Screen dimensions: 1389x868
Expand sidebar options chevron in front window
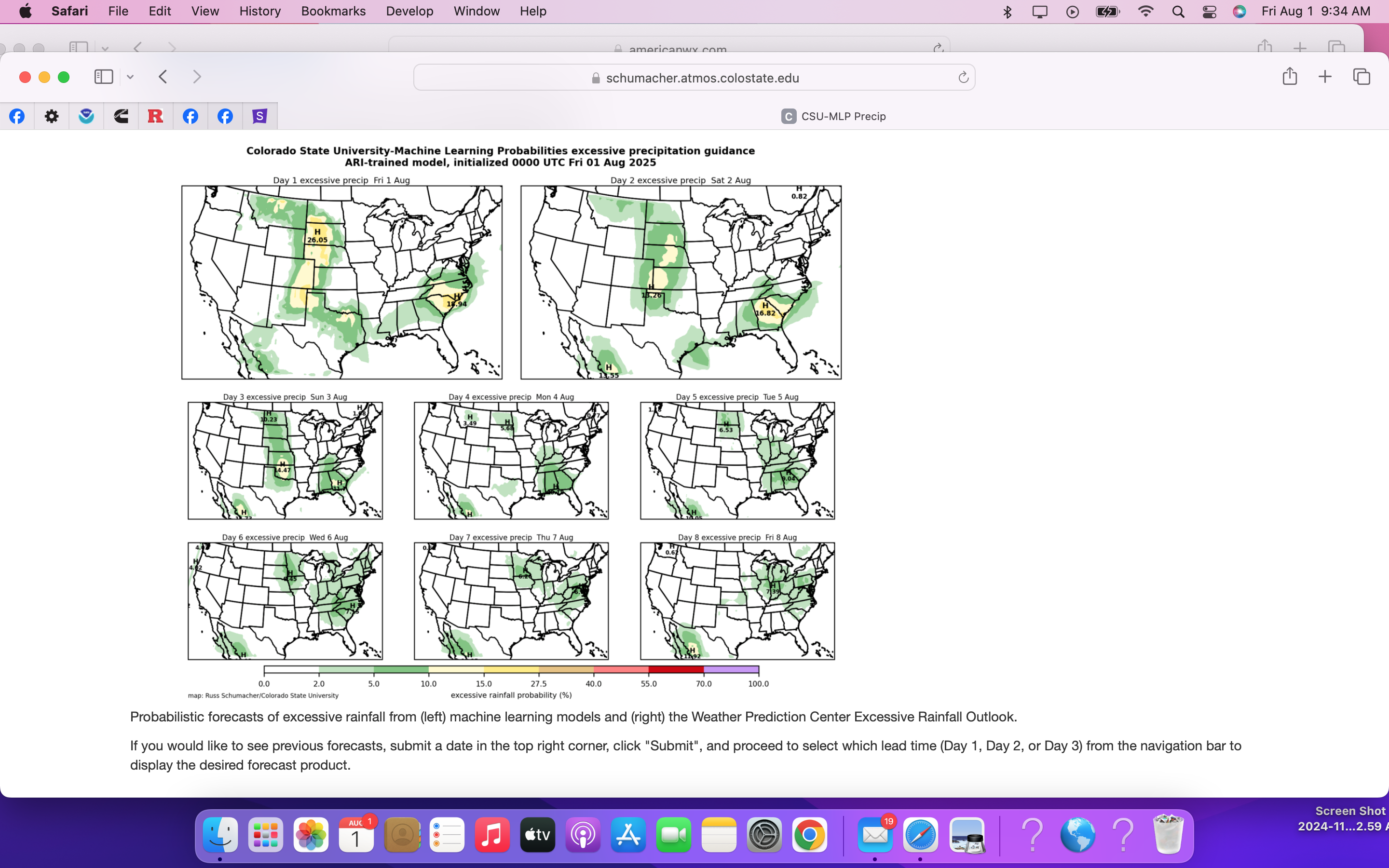[130, 77]
